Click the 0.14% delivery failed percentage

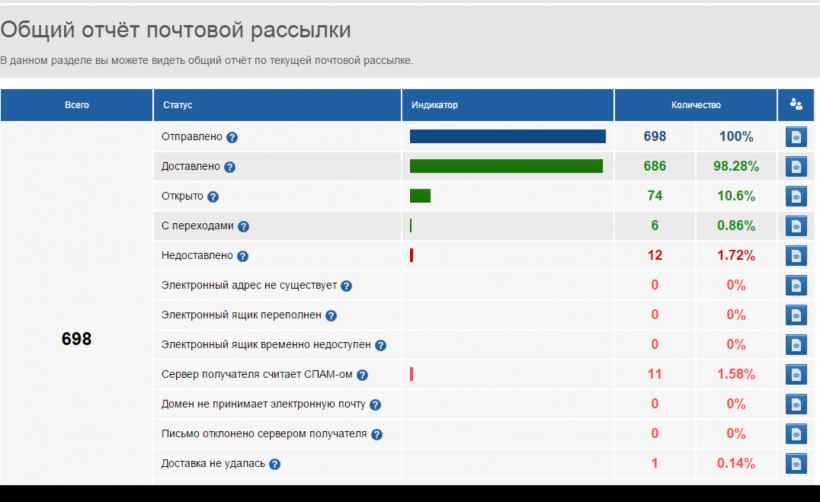click(x=736, y=463)
